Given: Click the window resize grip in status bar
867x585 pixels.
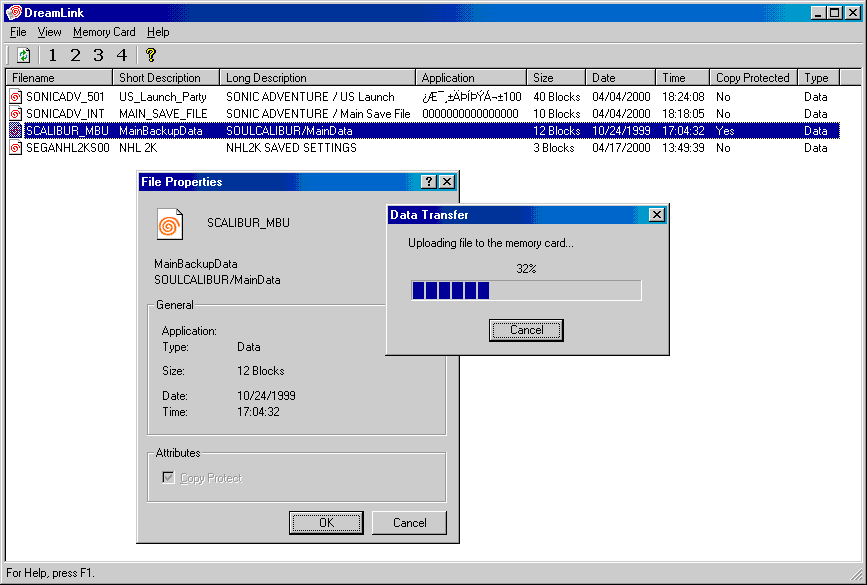Looking at the screenshot, I should click(x=856, y=573).
